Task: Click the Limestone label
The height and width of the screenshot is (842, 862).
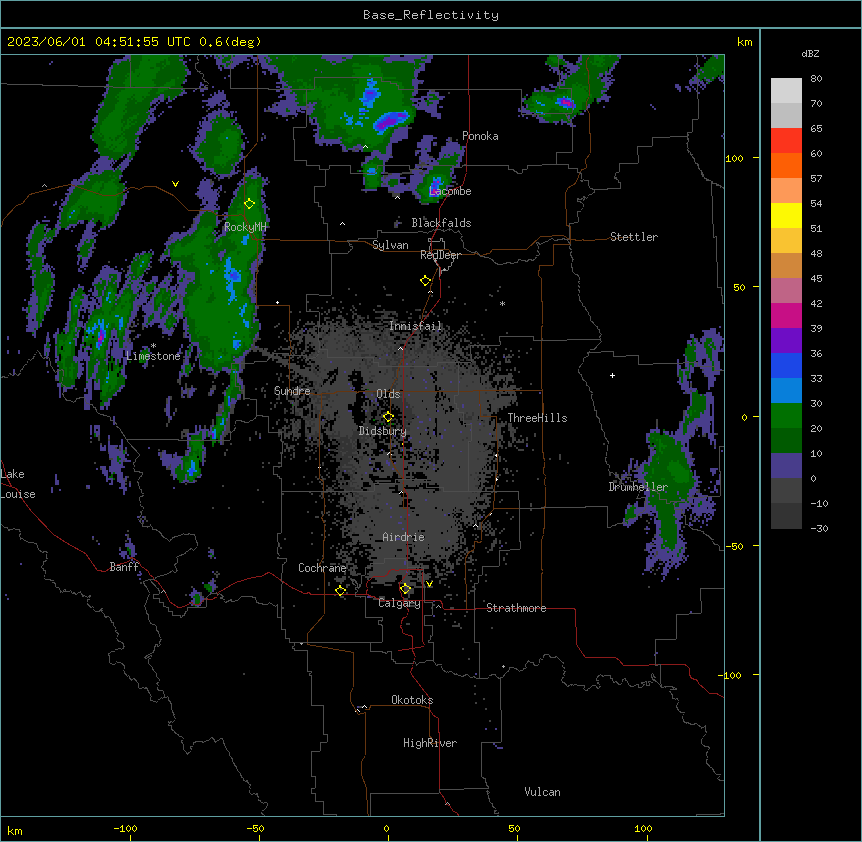Action: tap(153, 356)
